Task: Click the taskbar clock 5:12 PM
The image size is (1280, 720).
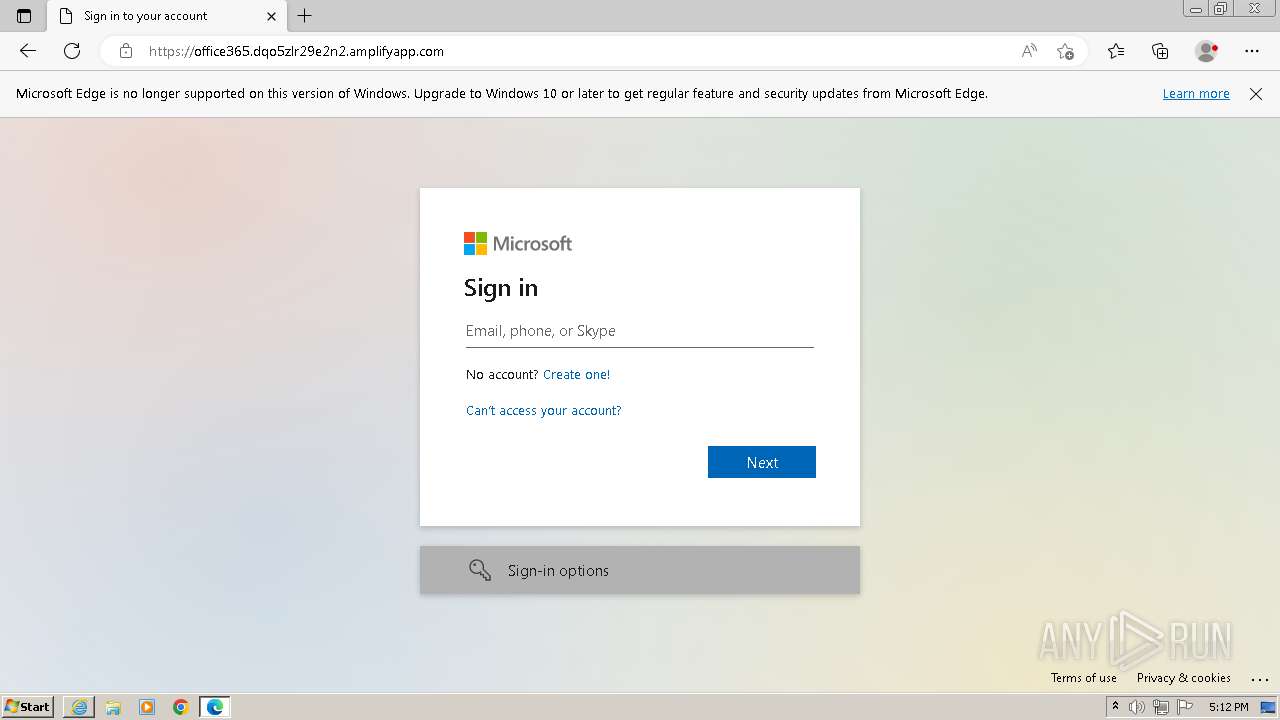Action: (1228, 707)
